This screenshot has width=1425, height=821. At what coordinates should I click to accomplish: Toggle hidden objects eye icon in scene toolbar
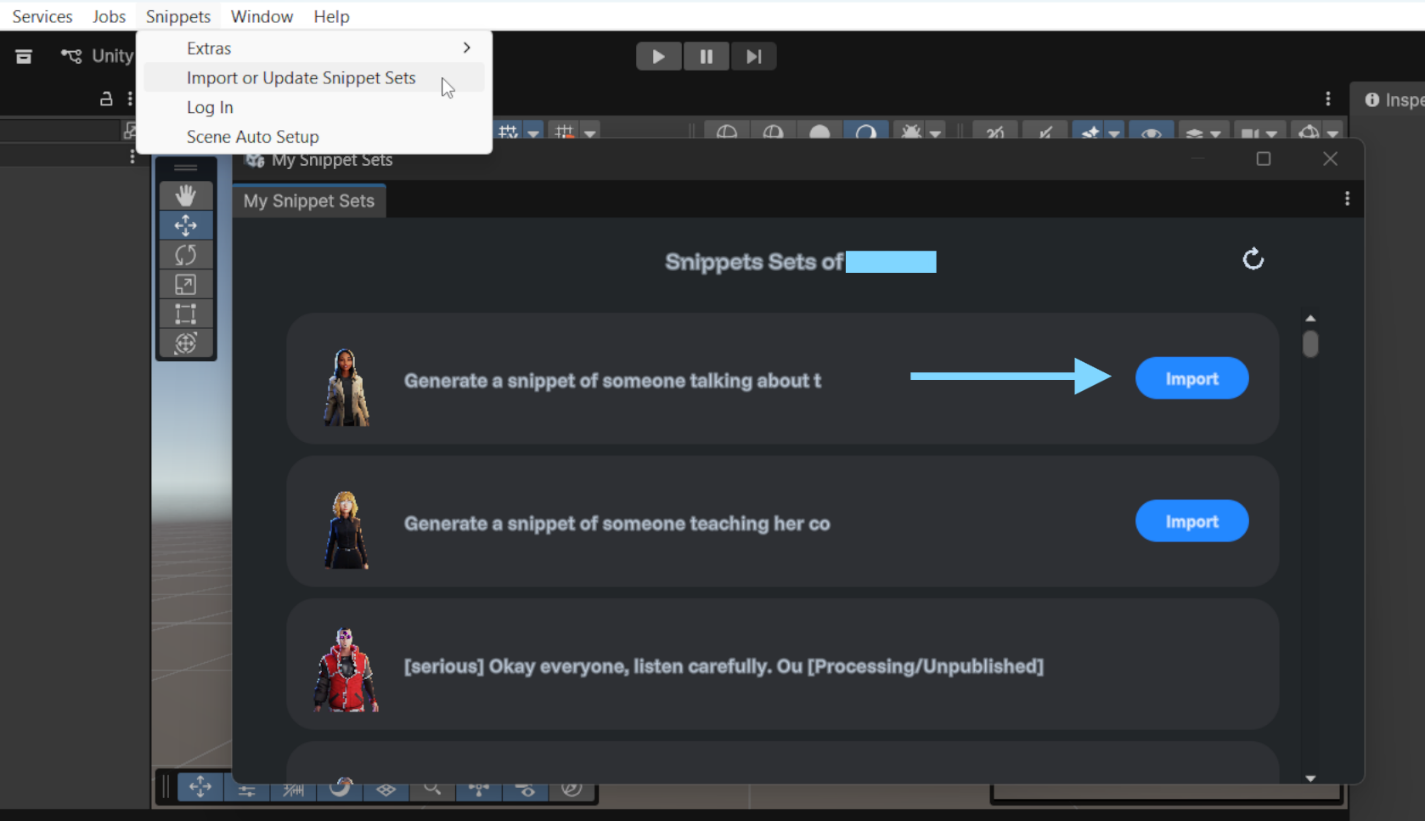pos(1151,132)
